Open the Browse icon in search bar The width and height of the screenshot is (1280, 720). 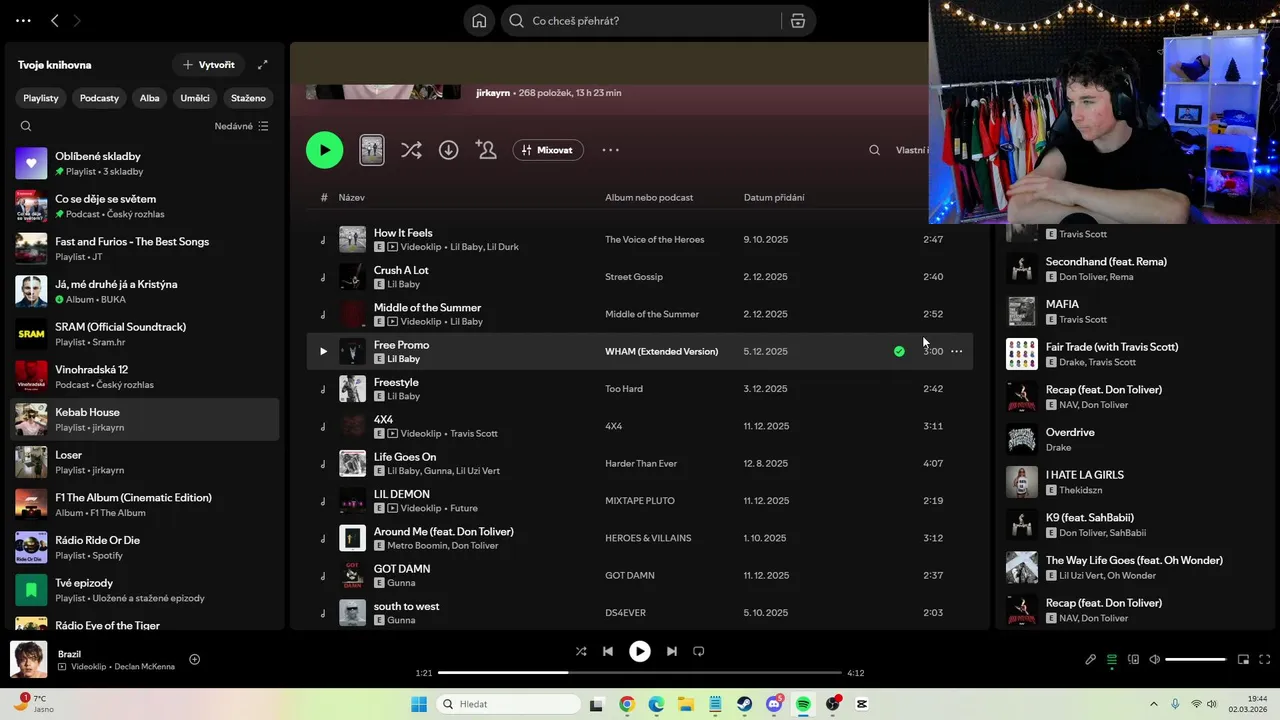click(x=798, y=21)
